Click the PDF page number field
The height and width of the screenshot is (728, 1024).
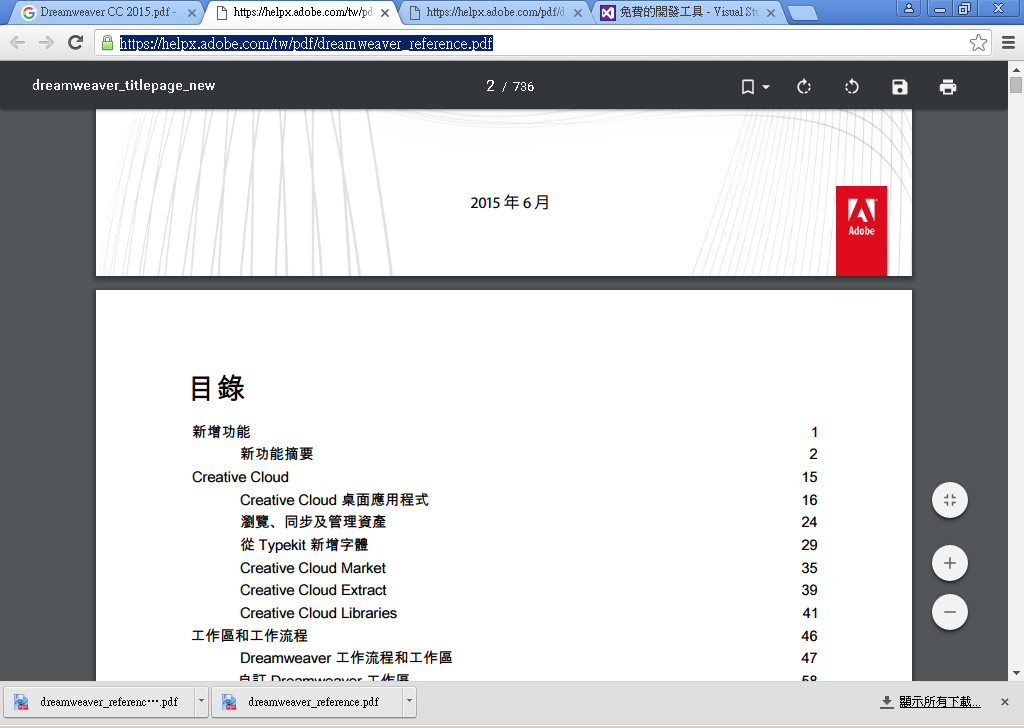(490, 86)
